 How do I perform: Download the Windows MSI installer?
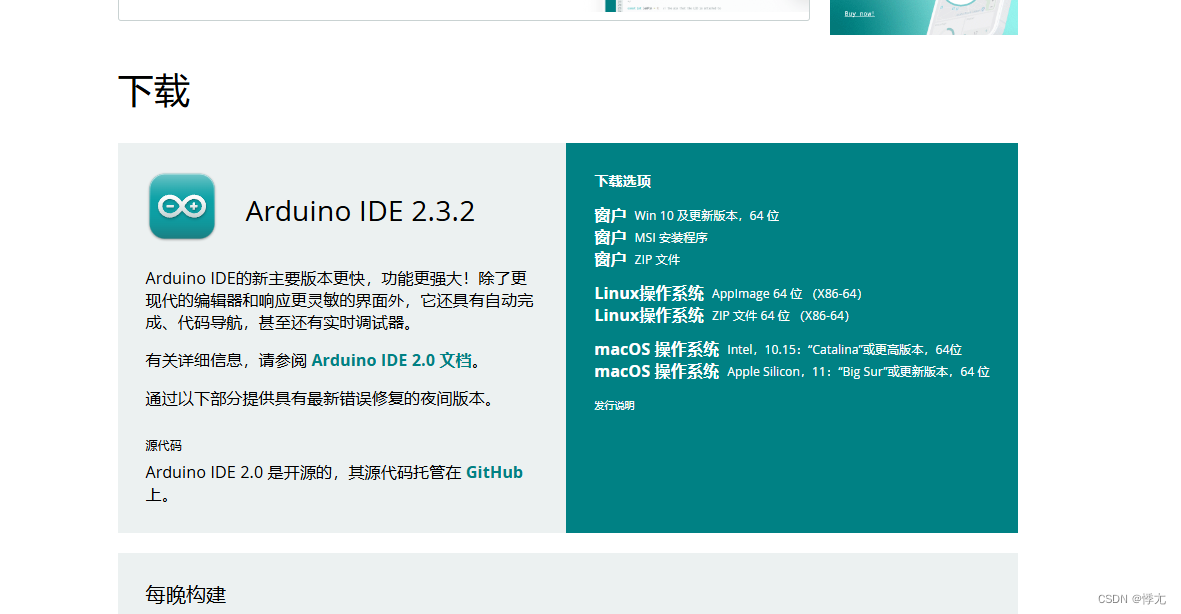point(651,237)
